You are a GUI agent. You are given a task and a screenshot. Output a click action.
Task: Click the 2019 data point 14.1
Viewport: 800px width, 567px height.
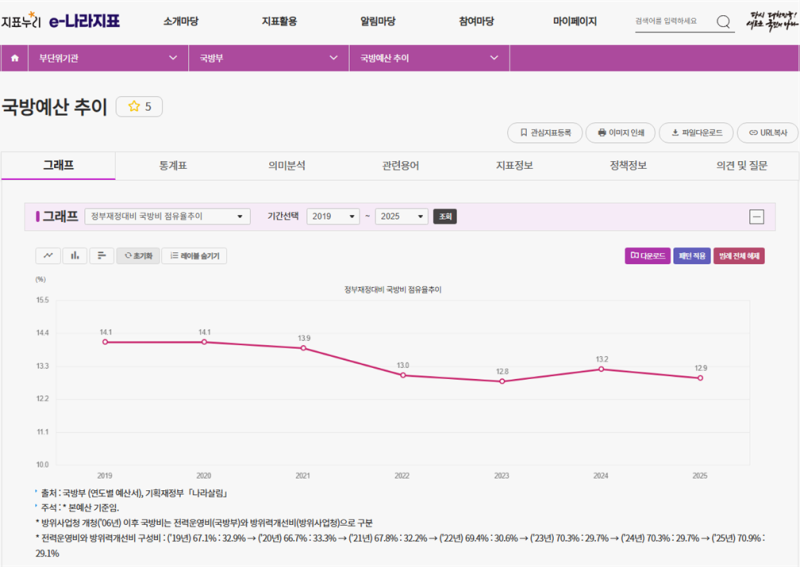tap(105, 342)
